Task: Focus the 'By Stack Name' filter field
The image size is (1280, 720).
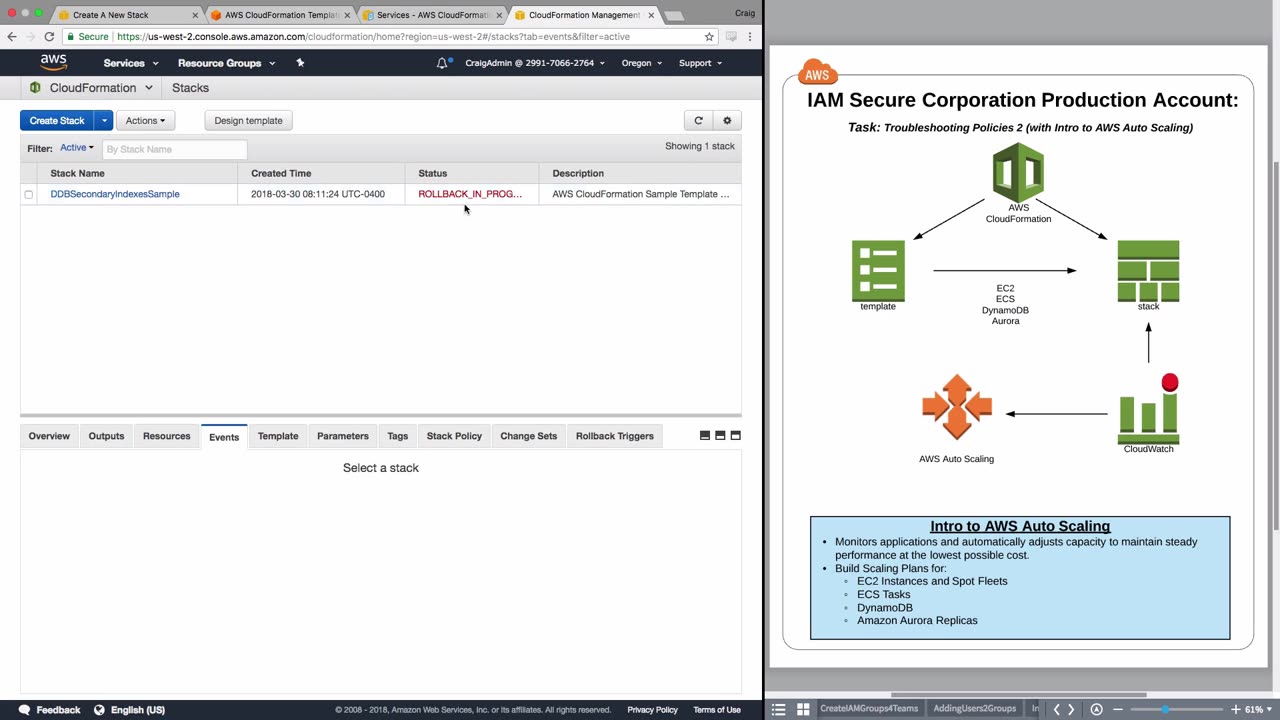Action: 174,149
